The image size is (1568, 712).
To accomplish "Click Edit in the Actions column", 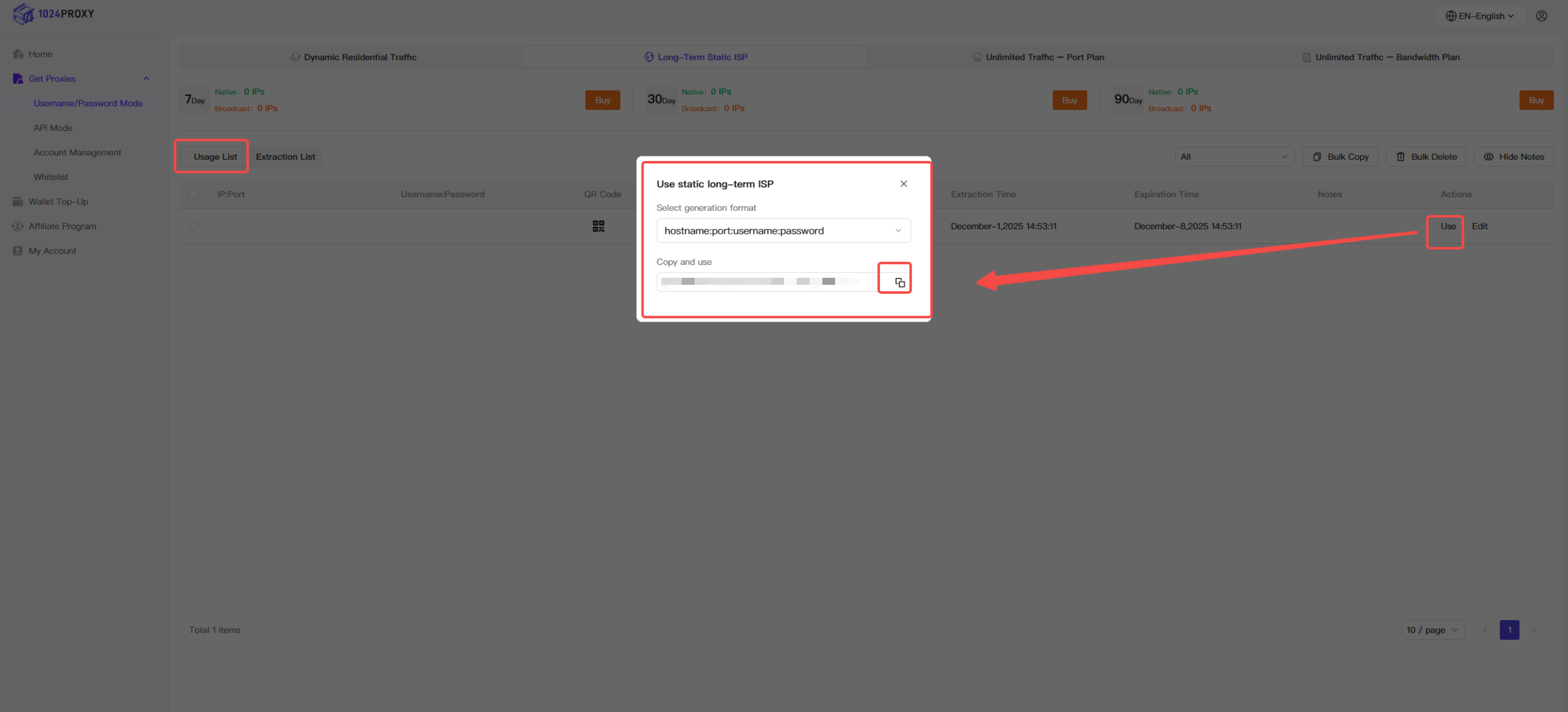I will click(x=1480, y=226).
